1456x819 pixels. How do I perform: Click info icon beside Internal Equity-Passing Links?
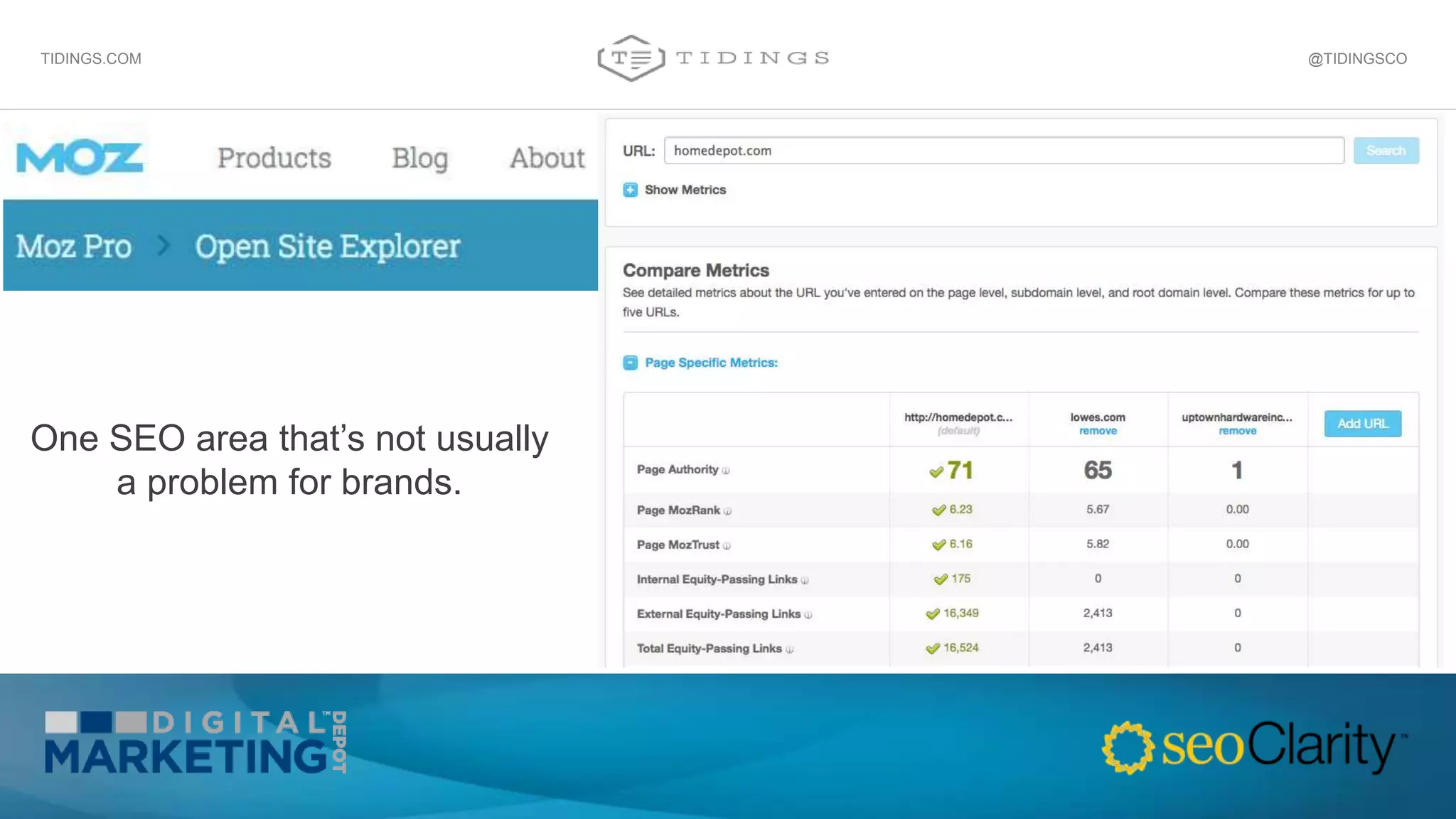point(805,581)
